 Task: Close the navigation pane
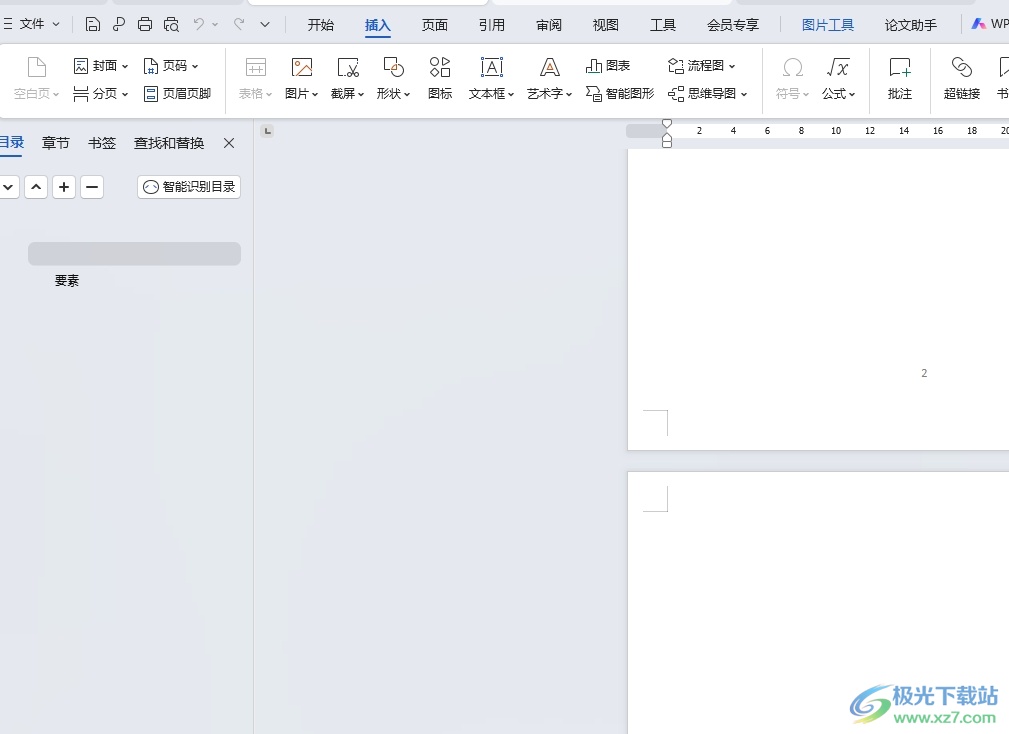click(x=229, y=143)
